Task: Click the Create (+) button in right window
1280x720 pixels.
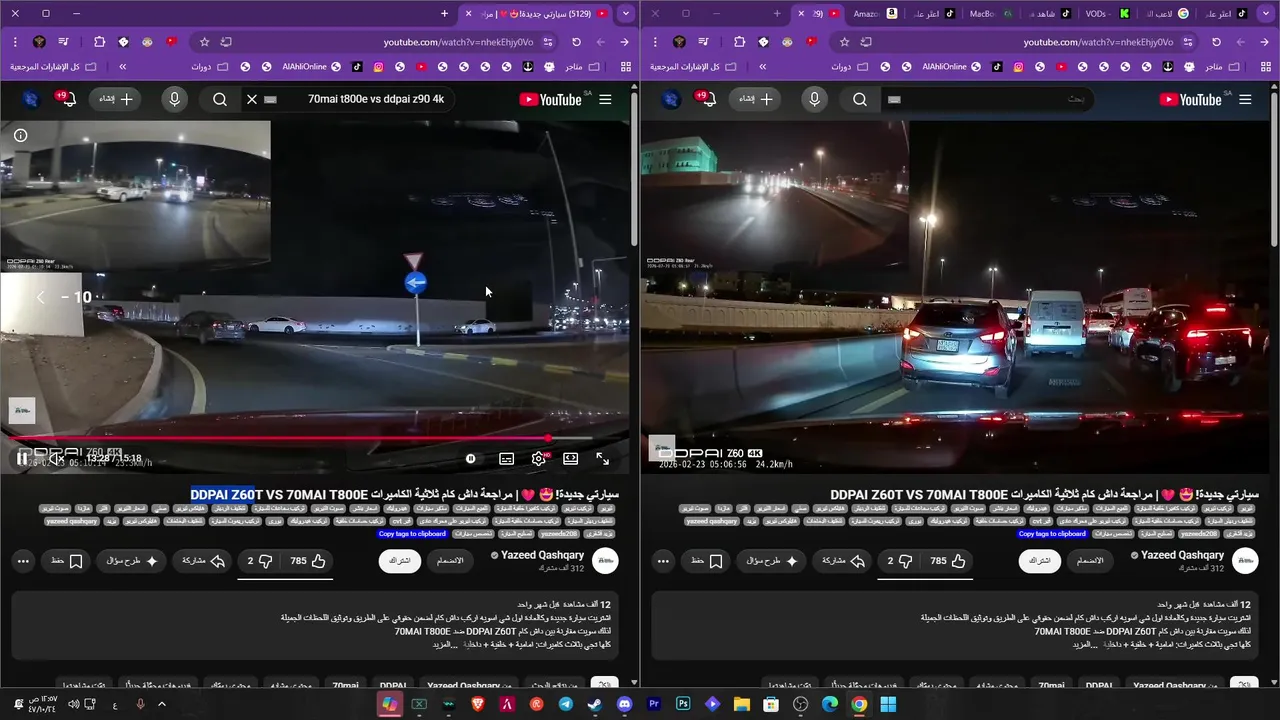Action: coord(756,100)
